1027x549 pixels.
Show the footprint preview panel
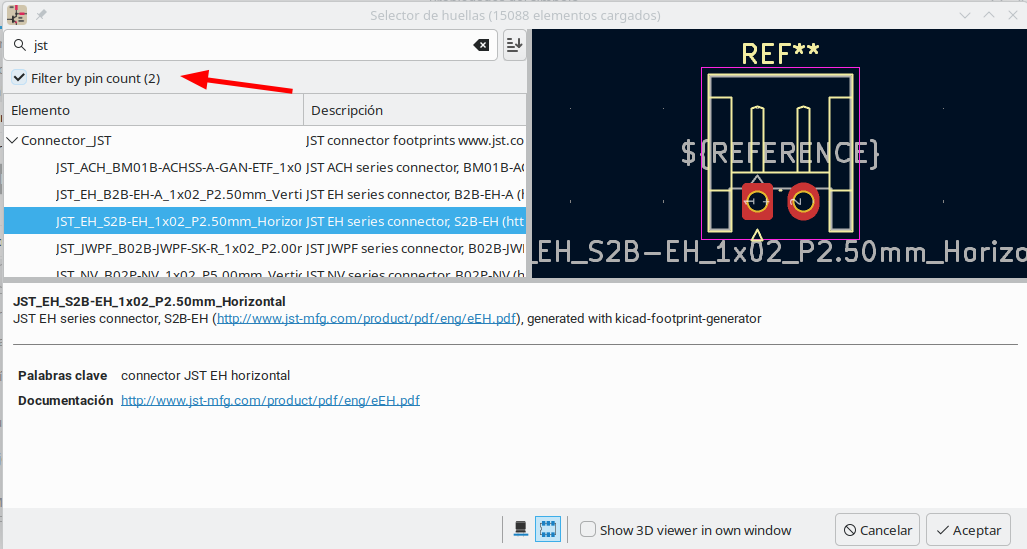click(x=548, y=529)
